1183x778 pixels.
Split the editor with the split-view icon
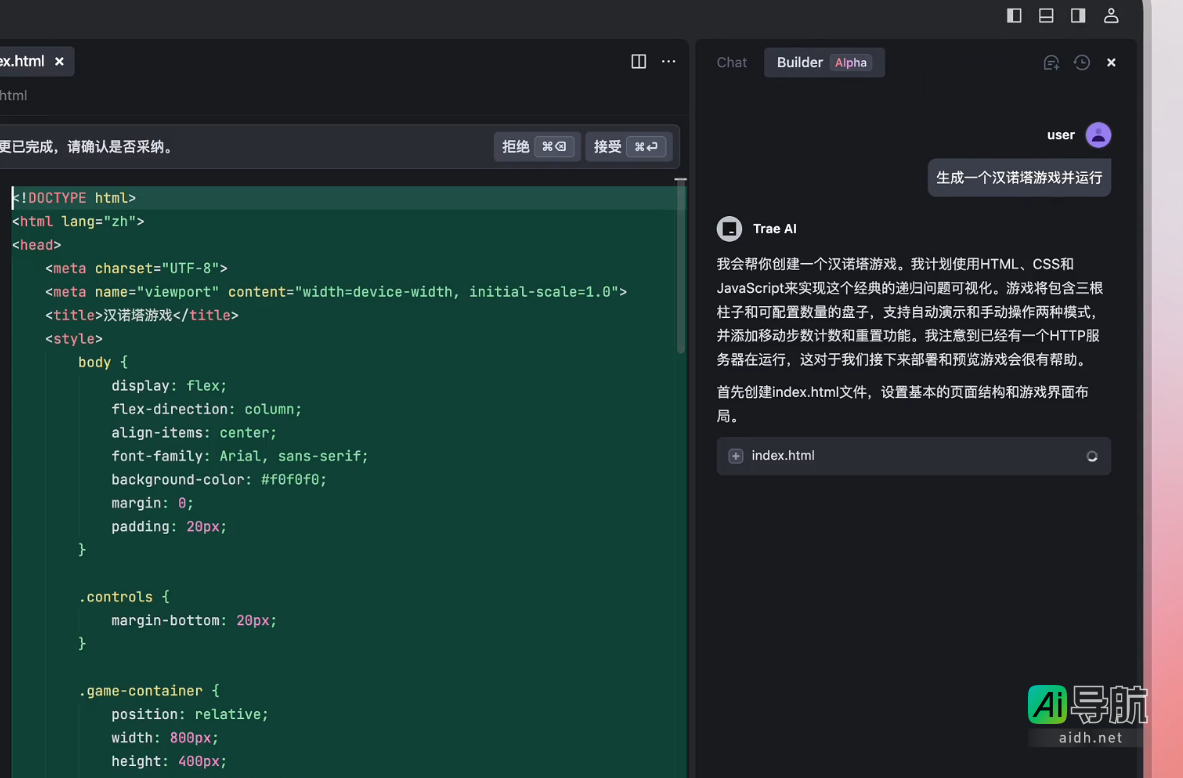pyautogui.click(x=638, y=61)
